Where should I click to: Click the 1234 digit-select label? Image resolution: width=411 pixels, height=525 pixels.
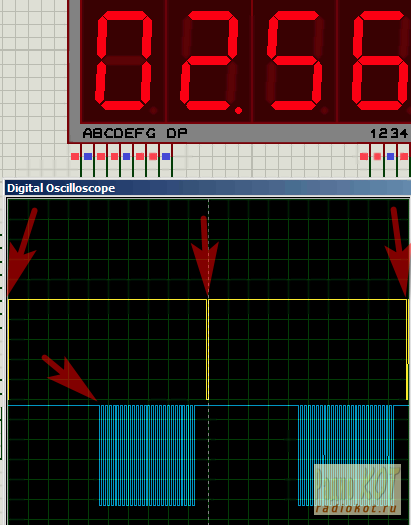pyautogui.click(x=390, y=134)
